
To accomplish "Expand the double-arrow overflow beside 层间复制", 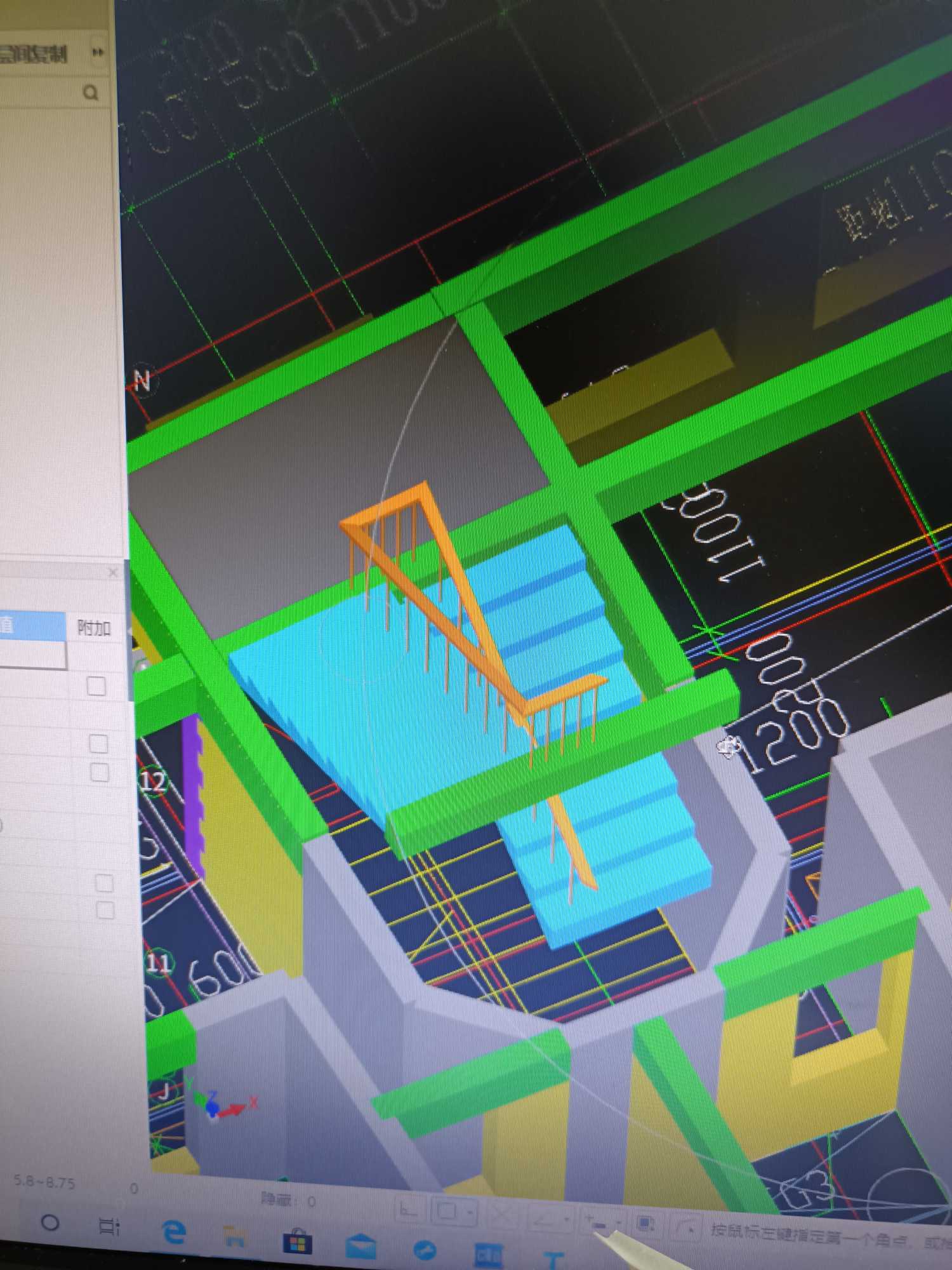I will point(98,53).
